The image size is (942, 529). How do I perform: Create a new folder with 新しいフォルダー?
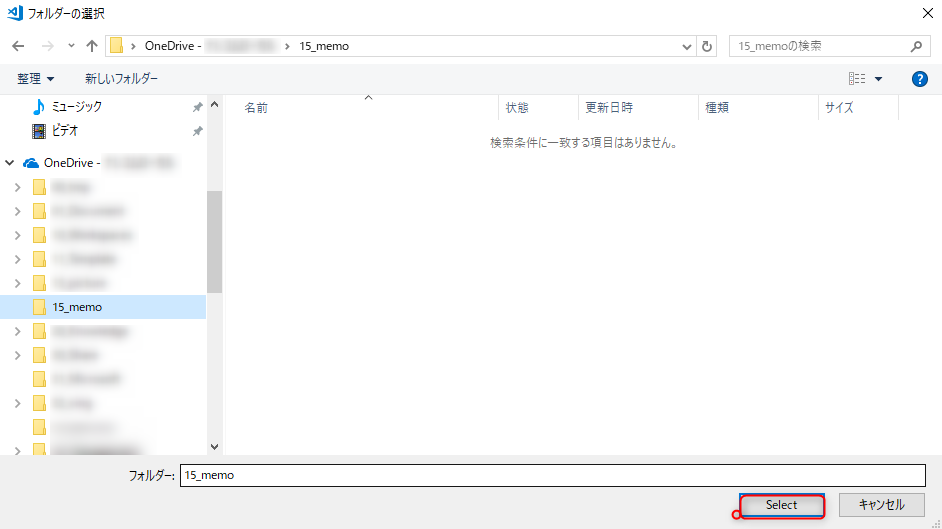[x=121, y=79]
